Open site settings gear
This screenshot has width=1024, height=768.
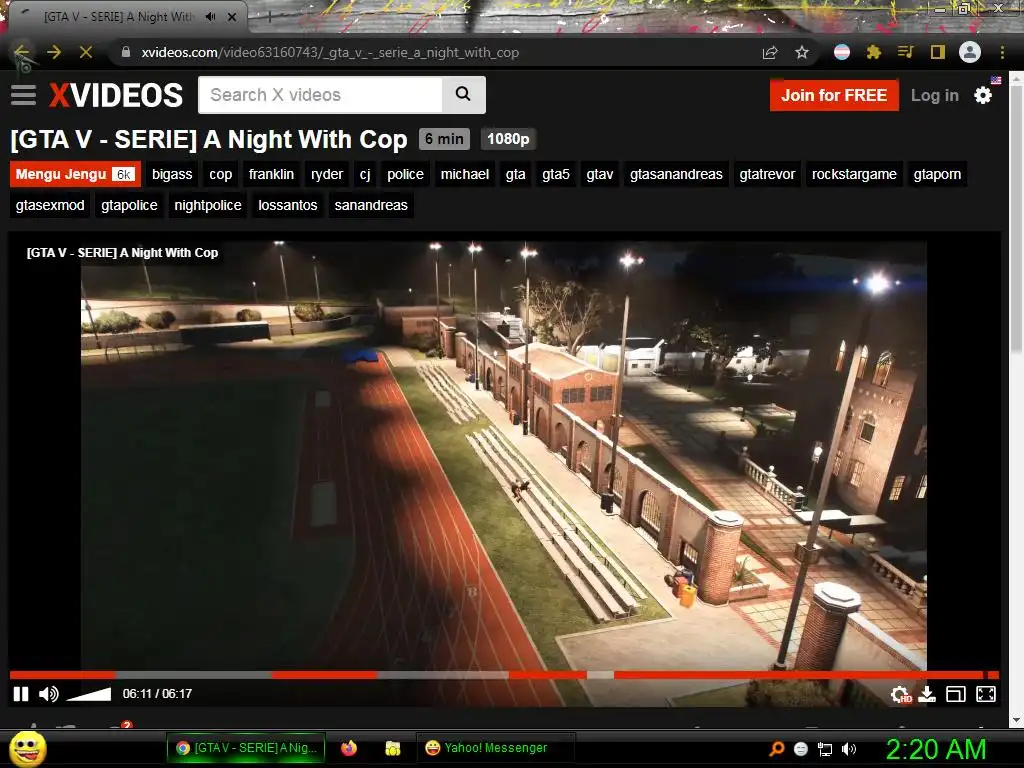click(983, 95)
